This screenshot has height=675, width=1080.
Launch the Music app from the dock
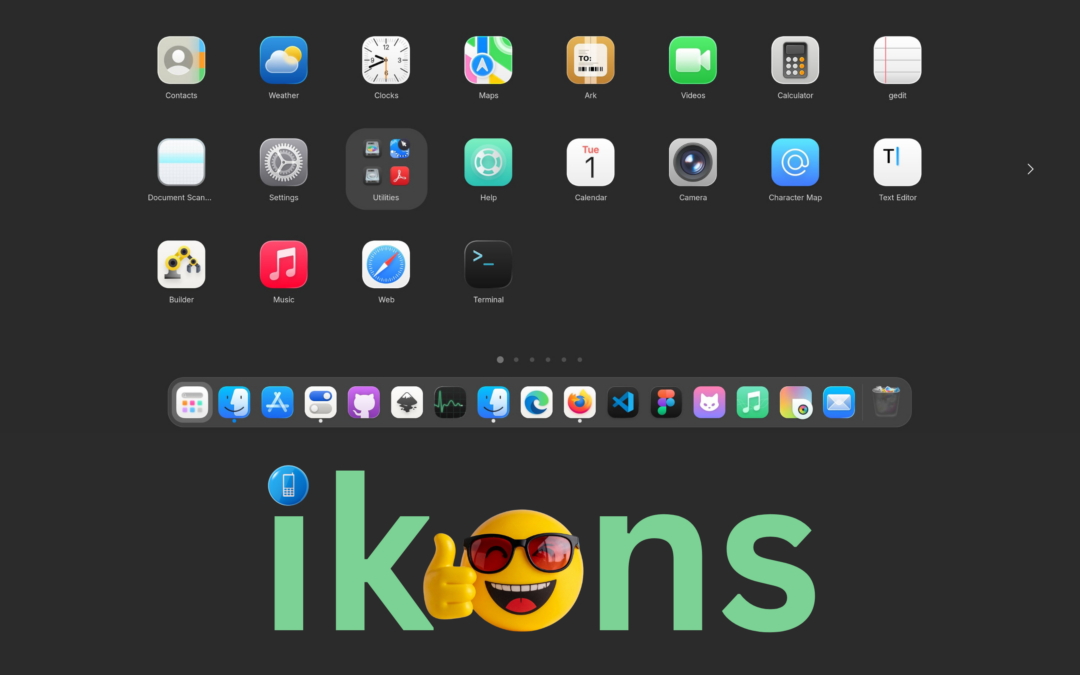tap(752, 402)
